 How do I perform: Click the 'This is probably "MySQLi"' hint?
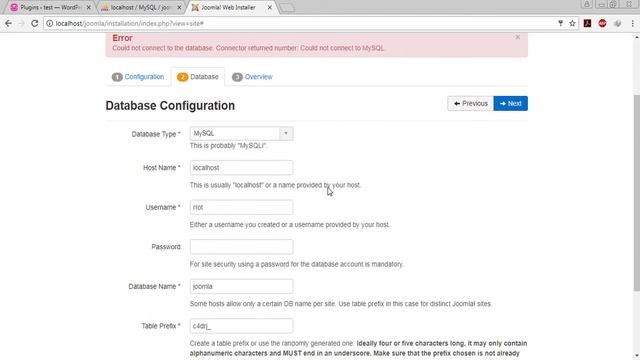tap(229, 146)
